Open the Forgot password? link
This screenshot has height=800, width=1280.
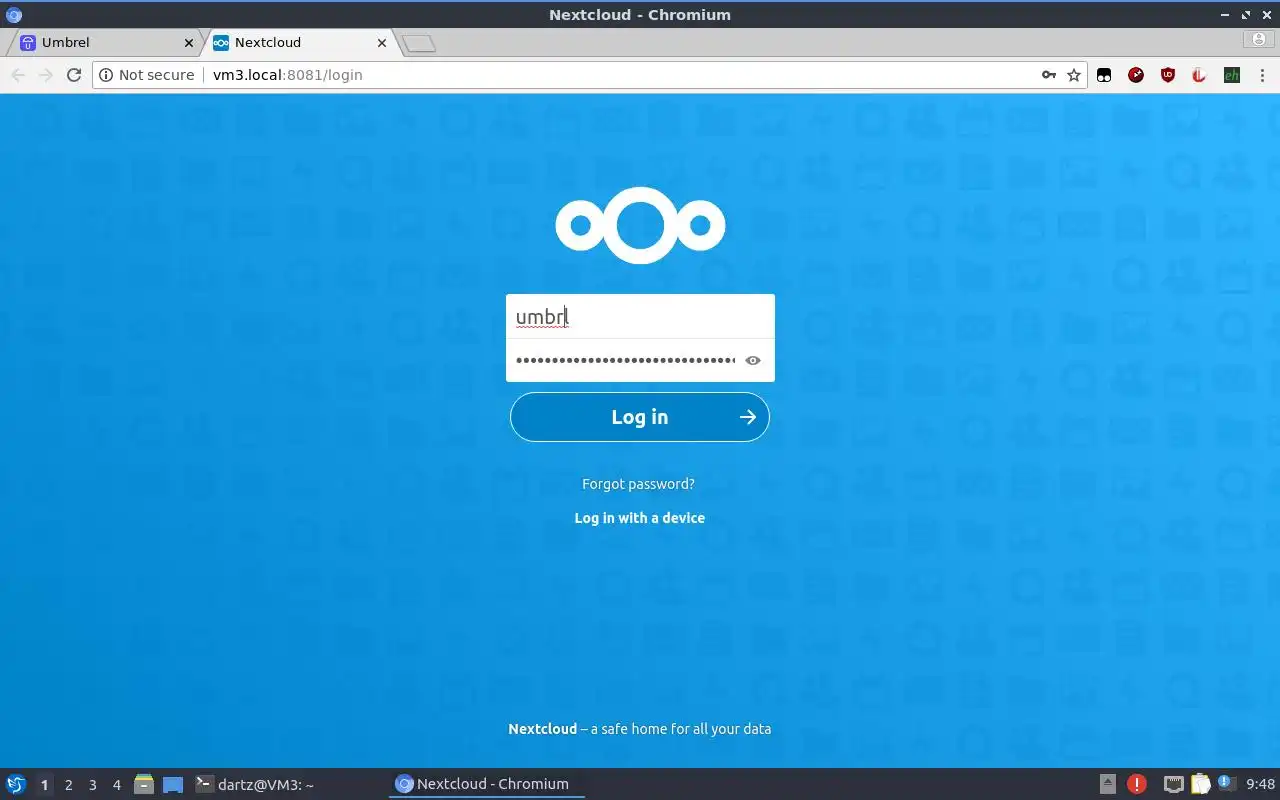(x=638, y=484)
